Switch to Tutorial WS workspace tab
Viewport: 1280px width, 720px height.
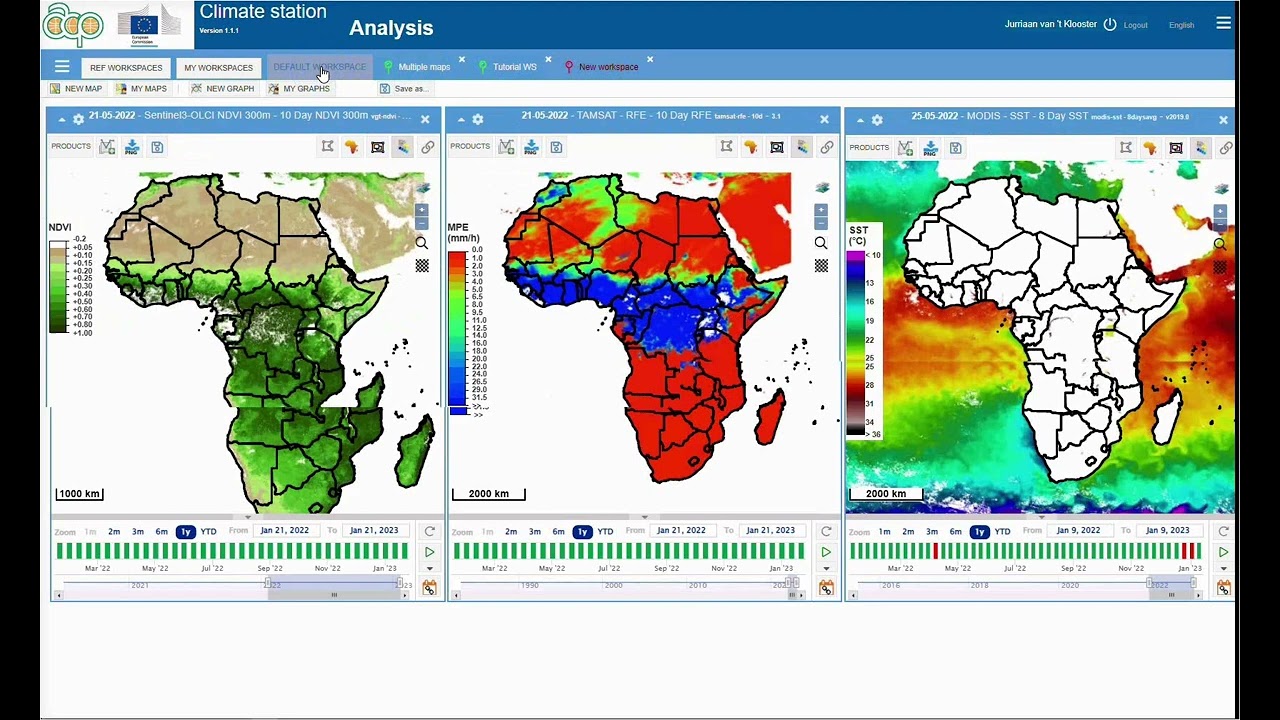pos(514,67)
